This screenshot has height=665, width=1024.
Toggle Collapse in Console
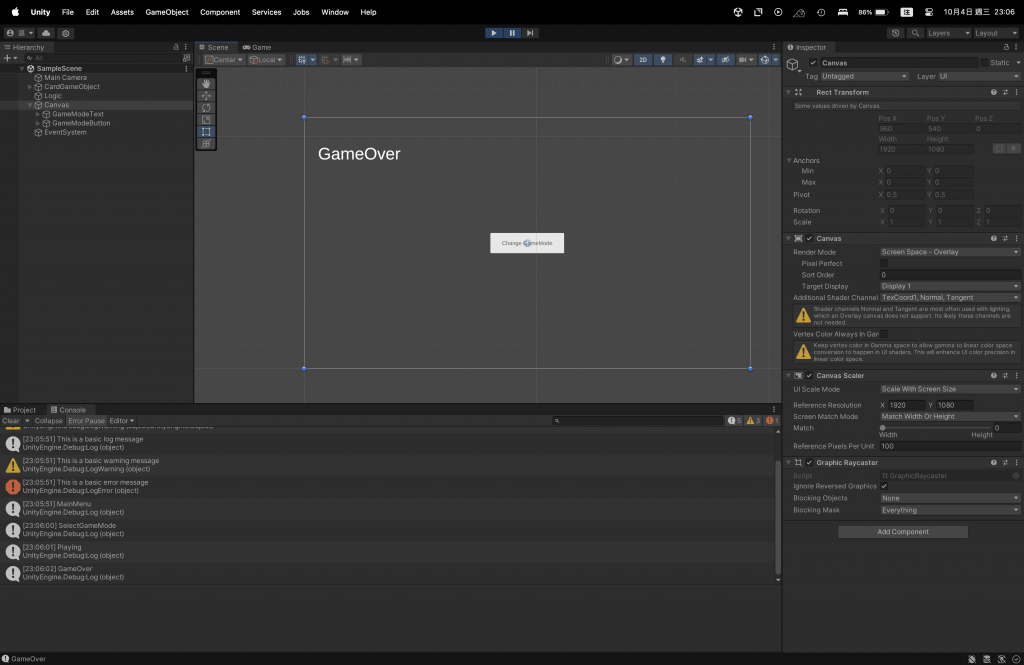pos(48,421)
